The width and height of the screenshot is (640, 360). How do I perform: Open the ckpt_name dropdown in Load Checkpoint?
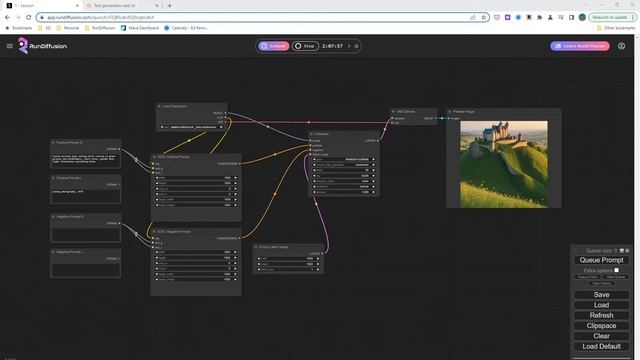(x=191, y=127)
